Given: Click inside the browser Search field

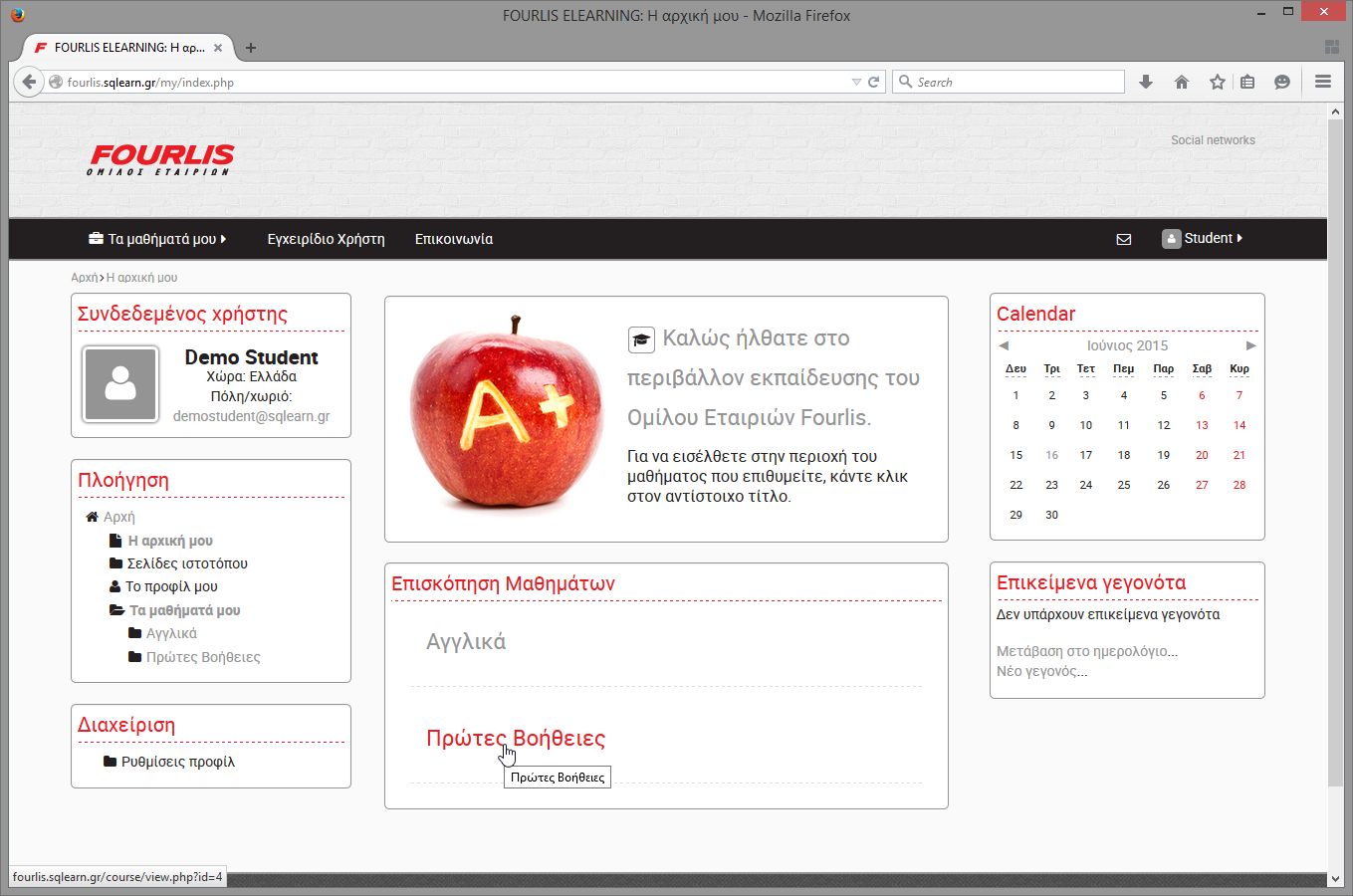Looking at the screenshot, I should click(1009, 82).
